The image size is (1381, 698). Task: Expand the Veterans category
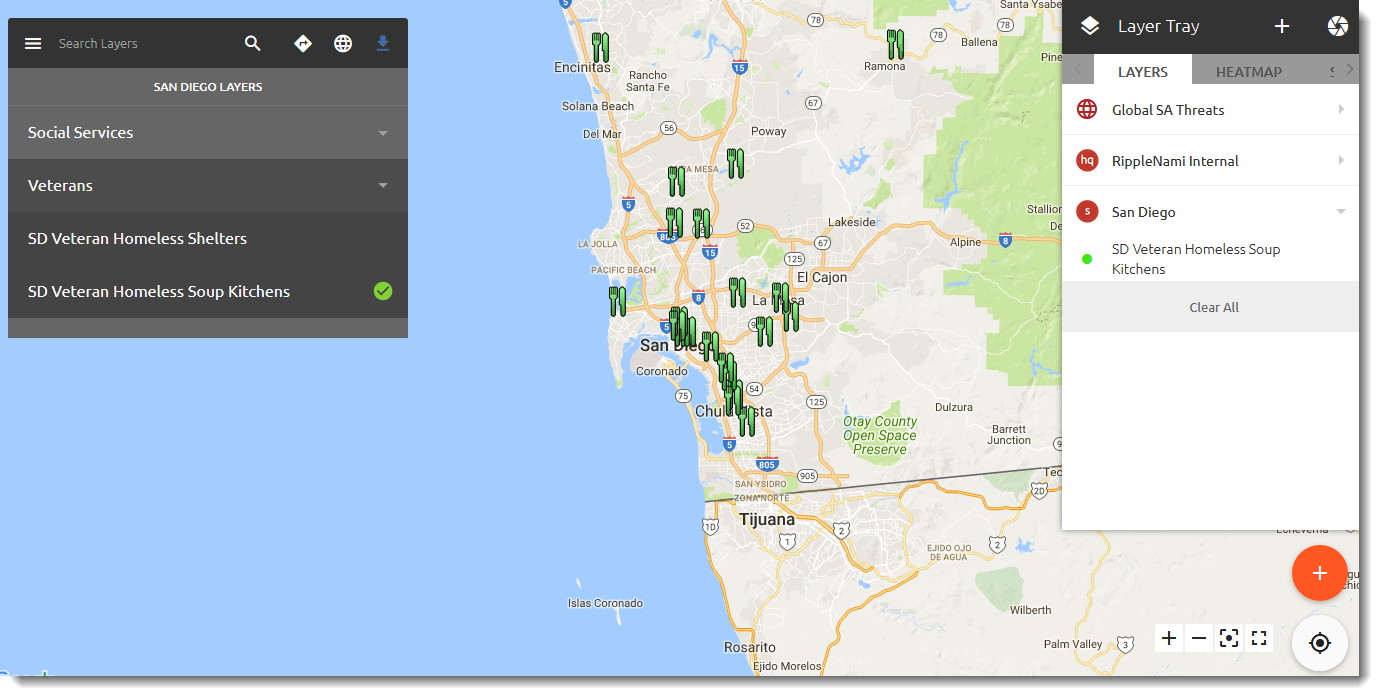382,185
